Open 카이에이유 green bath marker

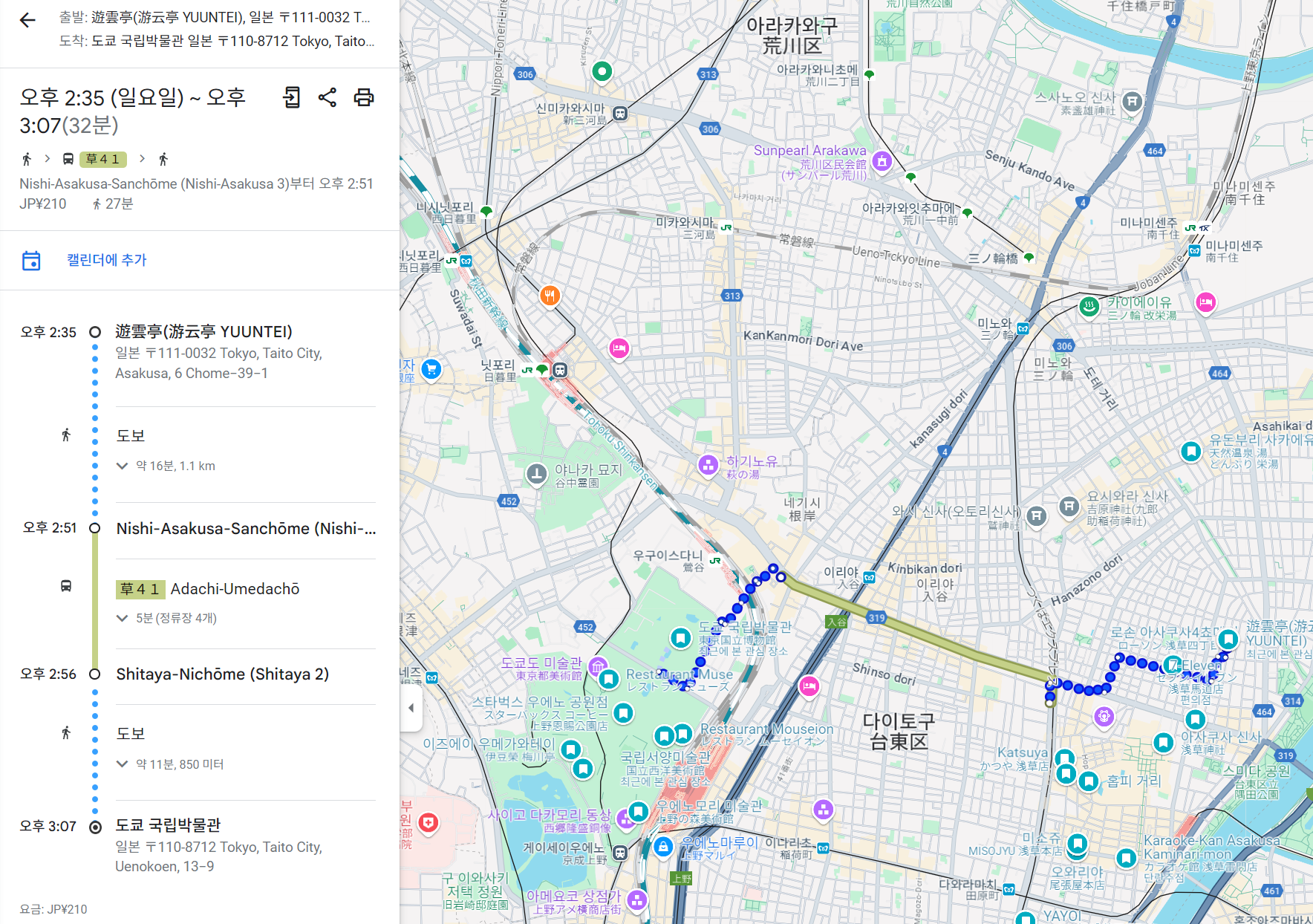pos(1089,306)
